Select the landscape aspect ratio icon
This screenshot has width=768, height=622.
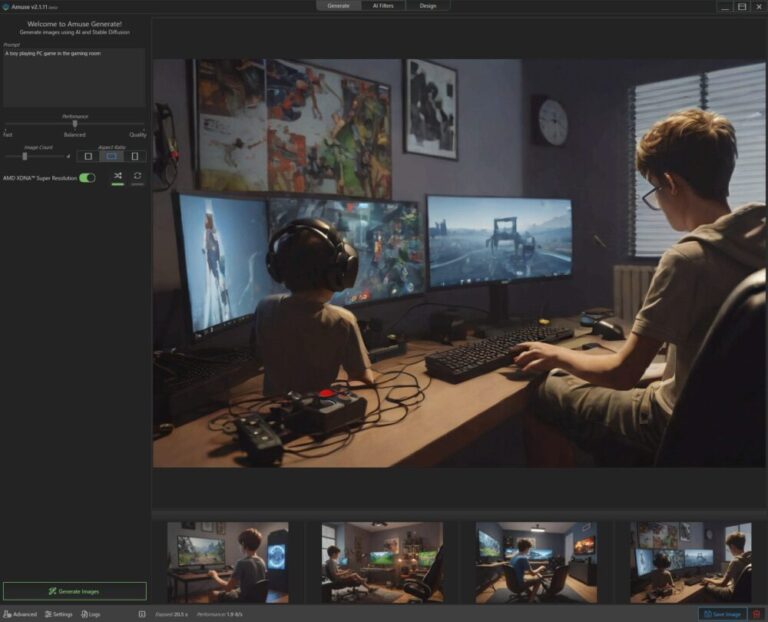[111, 156]
